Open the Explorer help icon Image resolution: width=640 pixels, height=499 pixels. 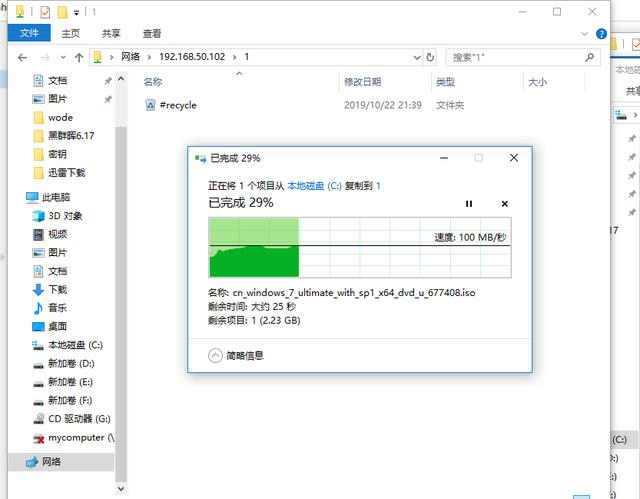pyautogui.click(x=601, y=34)
